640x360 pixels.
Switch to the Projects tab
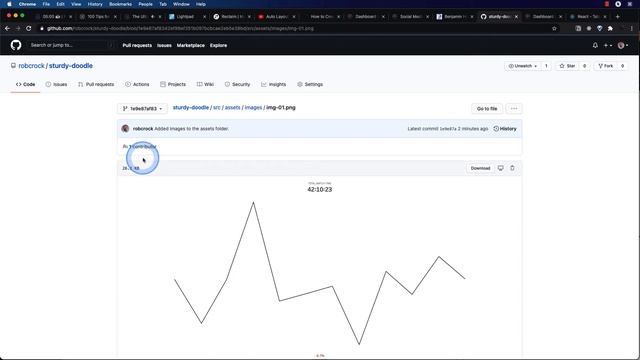[x=173, y=84]
